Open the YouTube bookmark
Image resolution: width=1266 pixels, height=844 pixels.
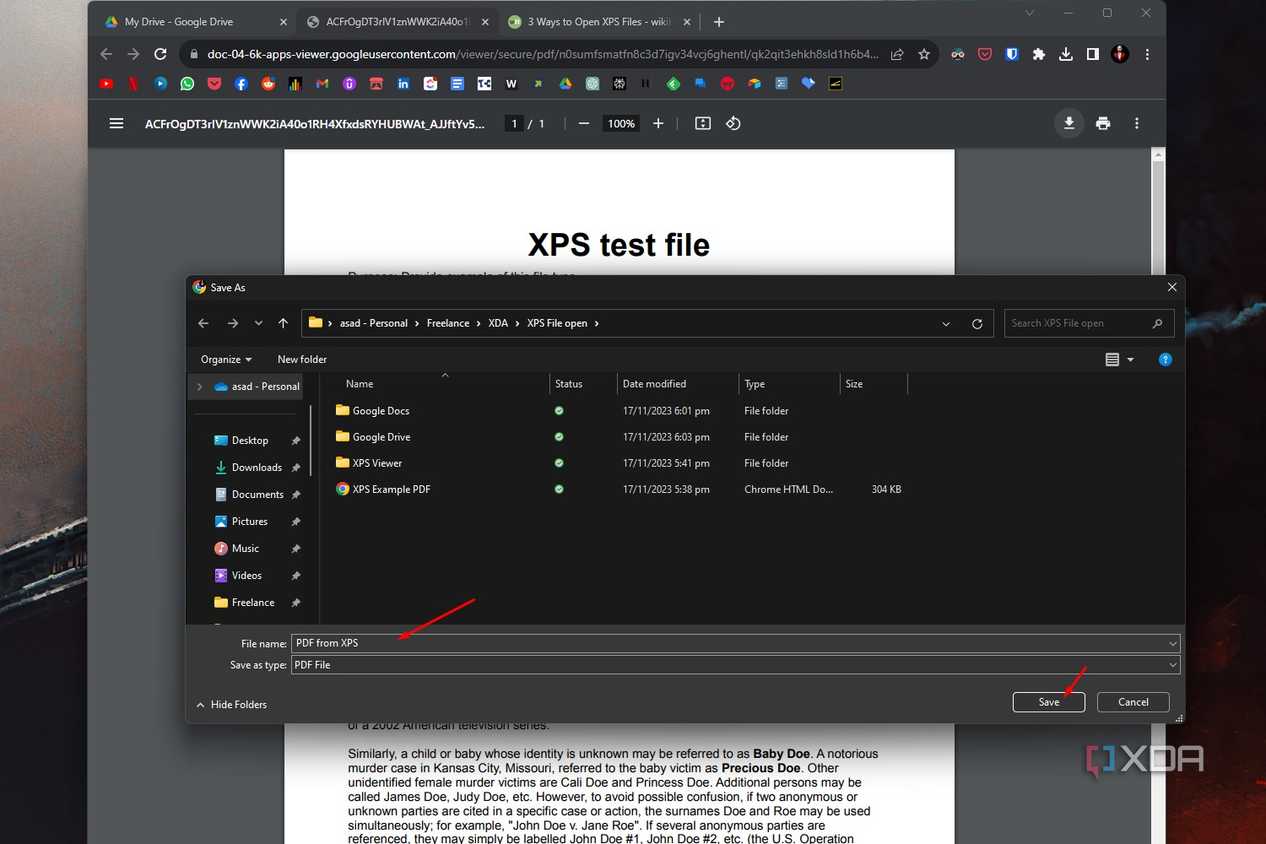[x=107, y=84]
